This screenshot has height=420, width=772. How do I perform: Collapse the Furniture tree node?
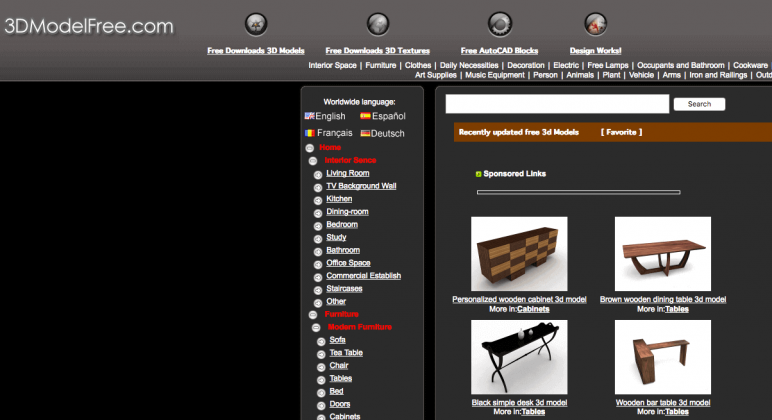pos(313,315)
